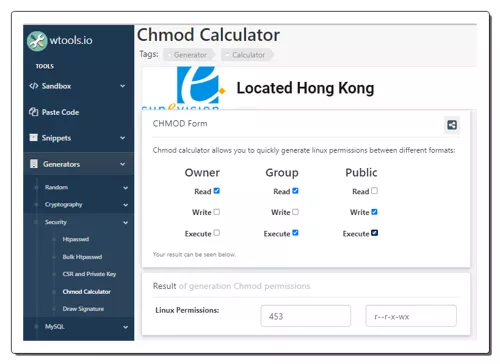
Task: Enable Public Read permission
Action: pos(374,191)
